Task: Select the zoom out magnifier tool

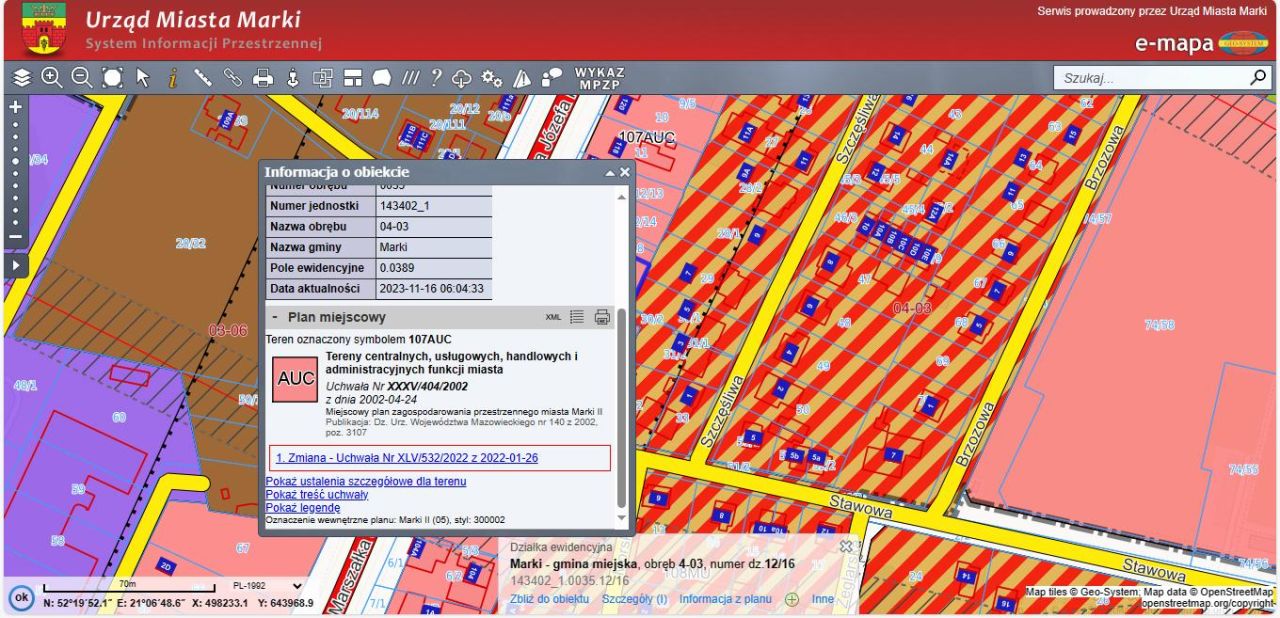Action: 81,77
